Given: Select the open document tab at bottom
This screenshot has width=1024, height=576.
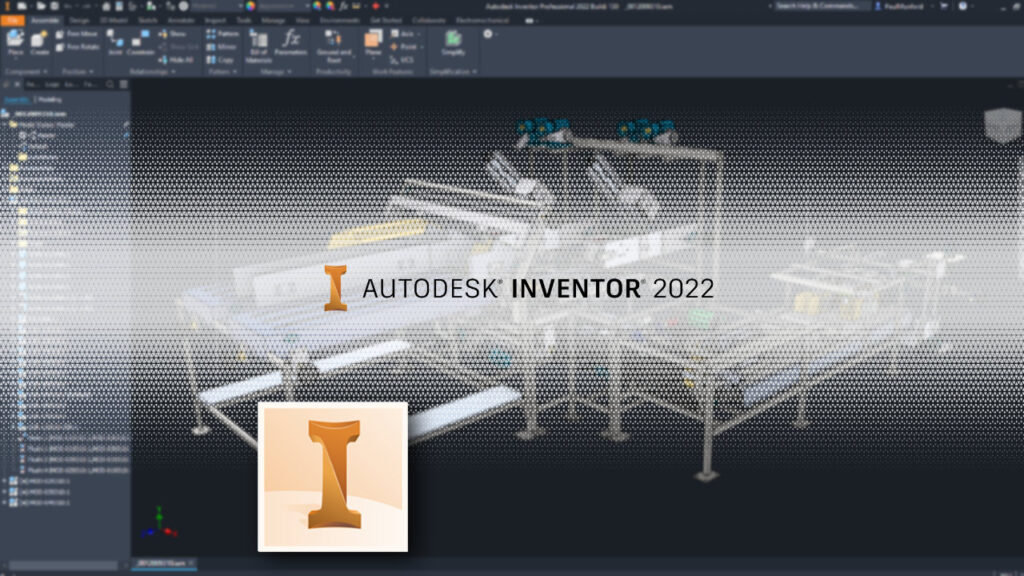Looking at the screenshot, I should pos(163,563).
